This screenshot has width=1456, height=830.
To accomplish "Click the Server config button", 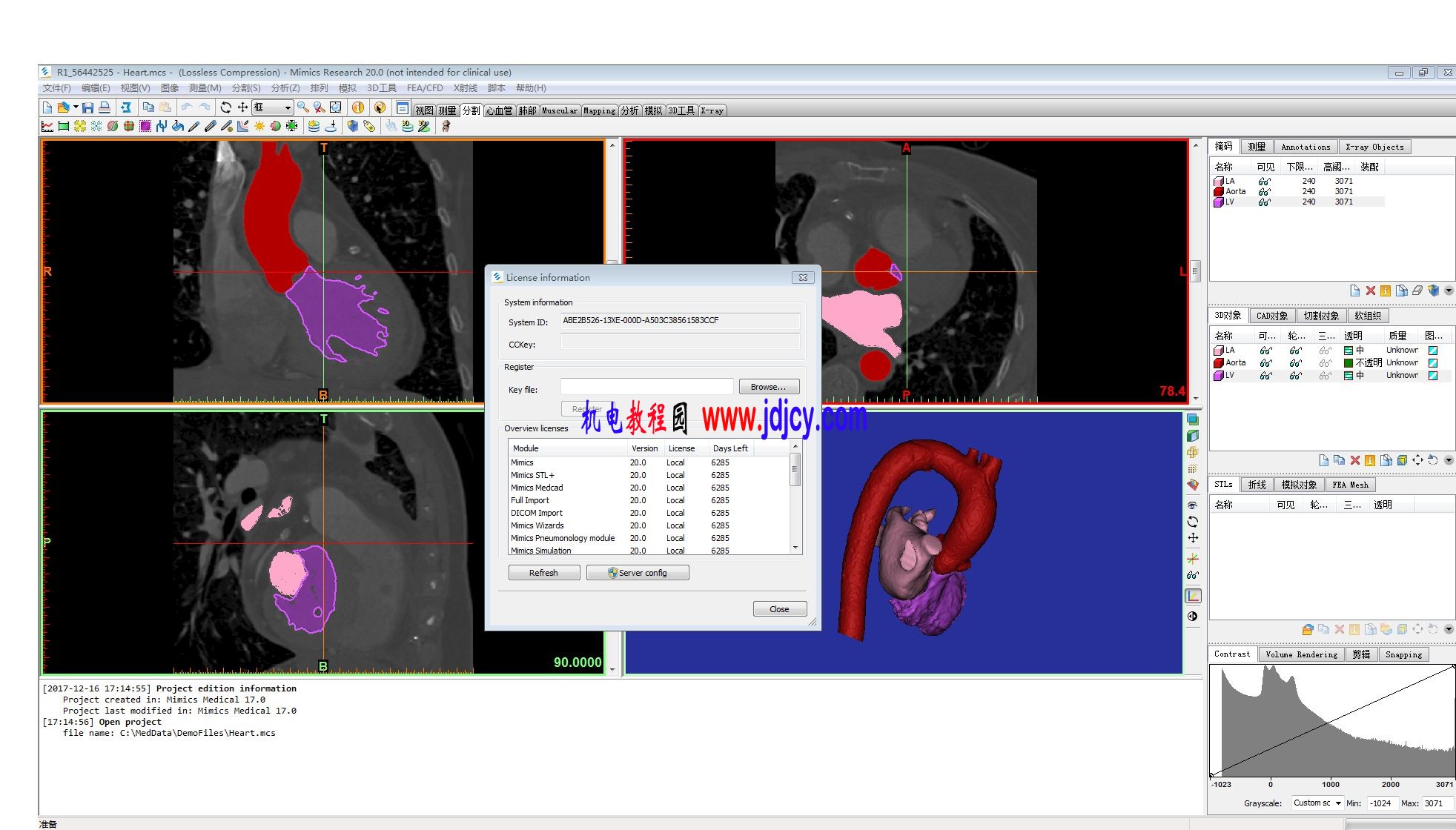I will (637, 573).
